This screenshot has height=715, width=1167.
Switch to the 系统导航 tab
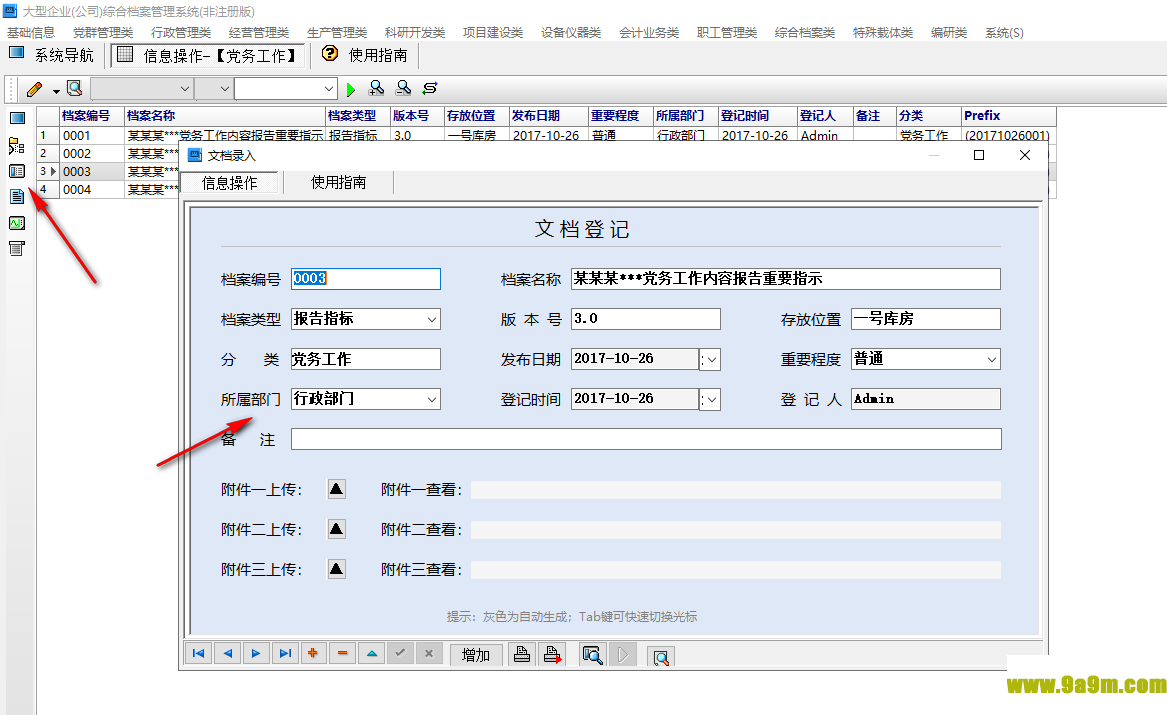pos(52,55)
